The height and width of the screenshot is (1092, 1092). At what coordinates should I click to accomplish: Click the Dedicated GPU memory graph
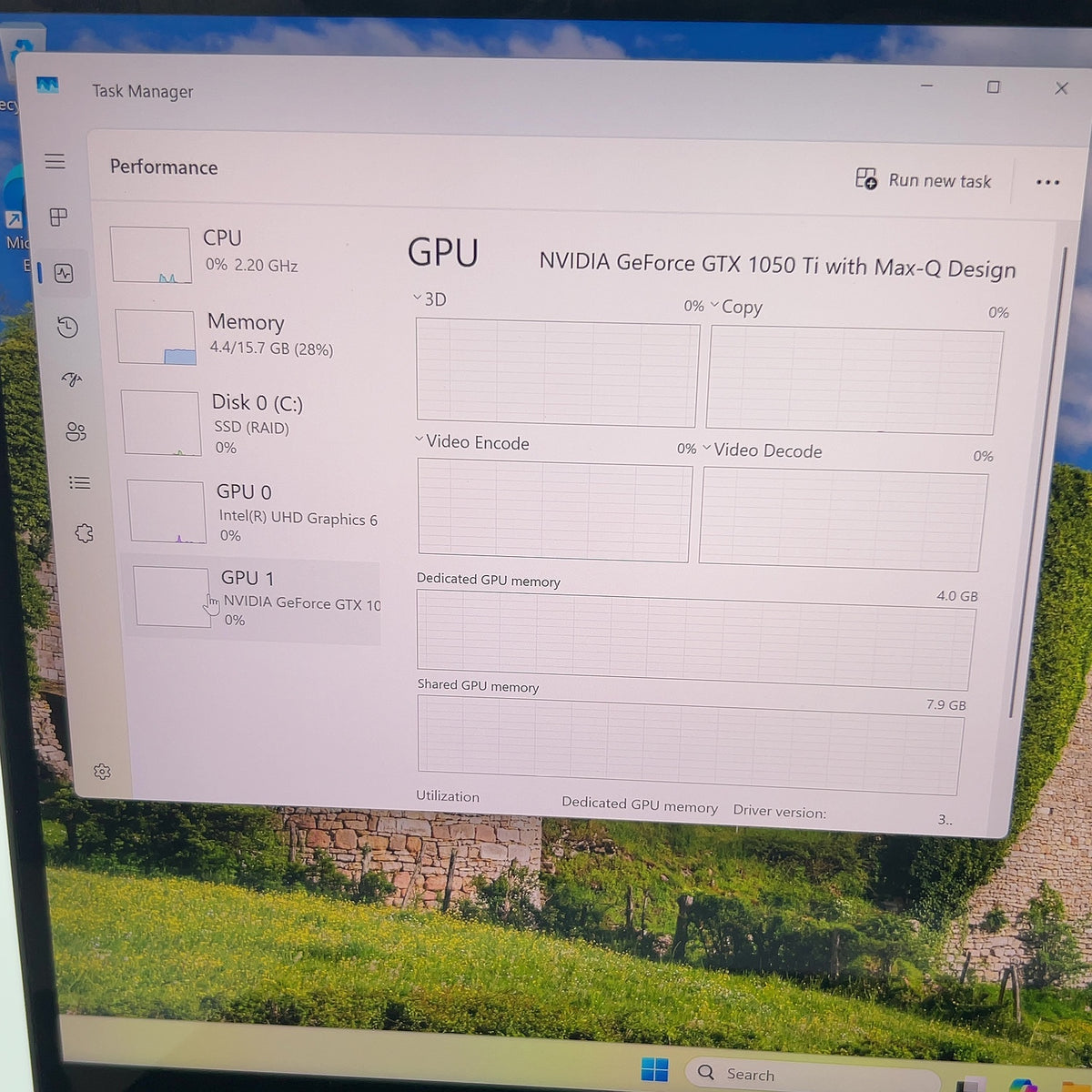(x=695, y=640)
